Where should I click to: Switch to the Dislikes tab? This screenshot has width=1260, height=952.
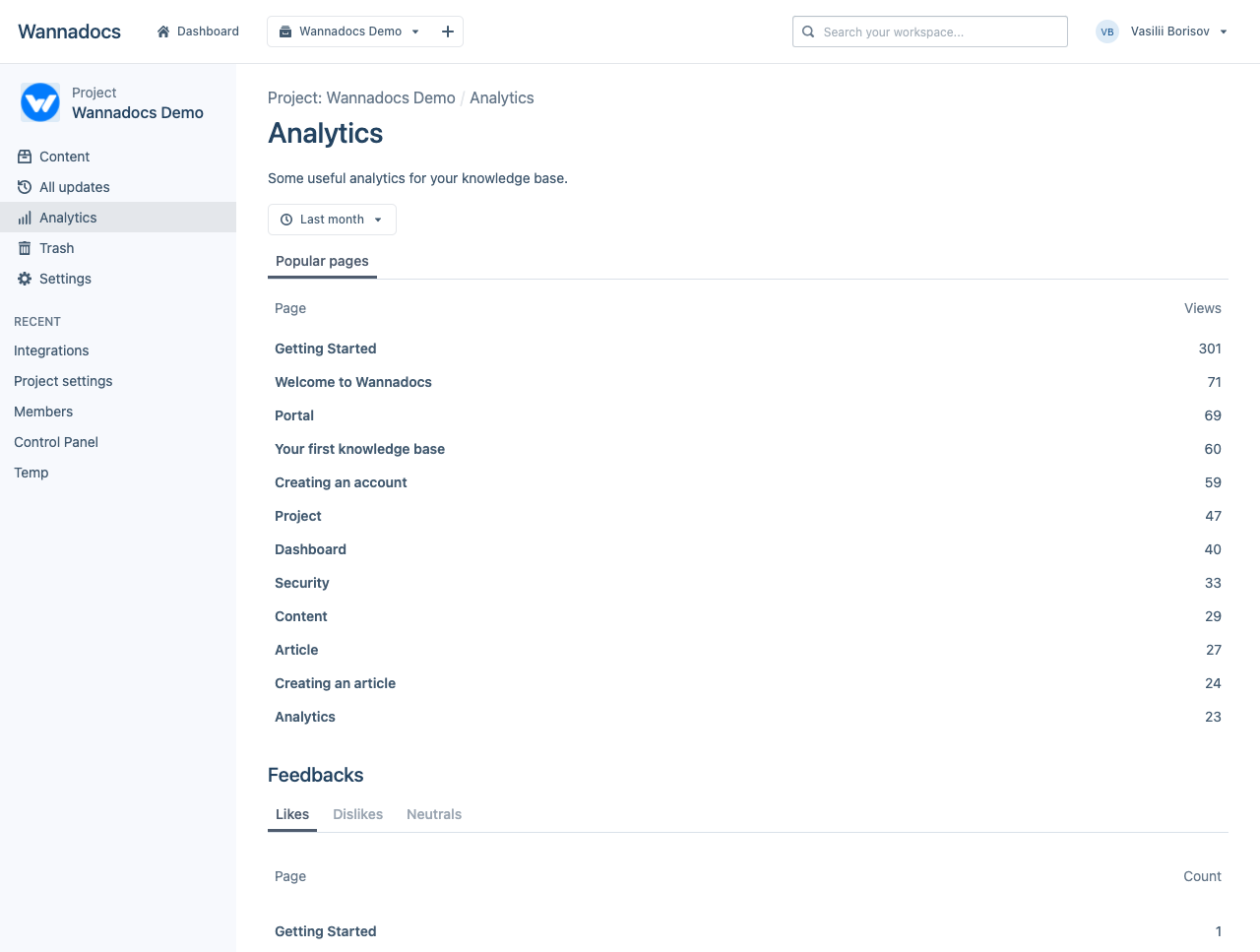point(358,814)
